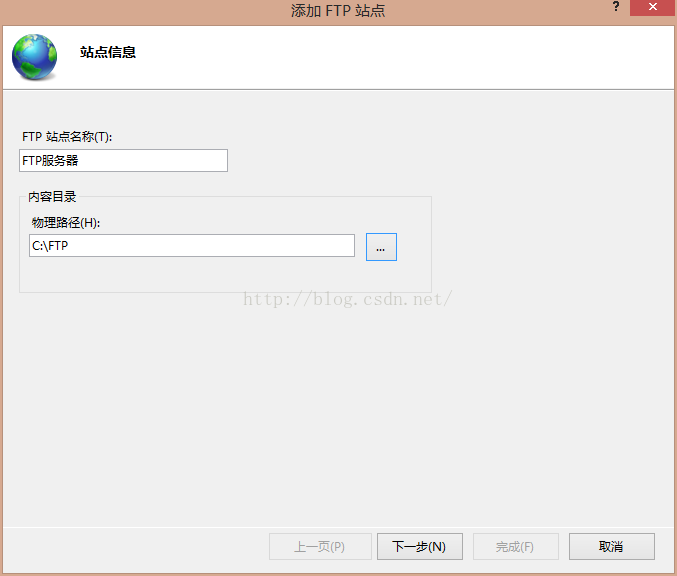Go to next step with 下一步(N)
The height and width of the screenshot is (576, 677).
(x=420, y=547)
